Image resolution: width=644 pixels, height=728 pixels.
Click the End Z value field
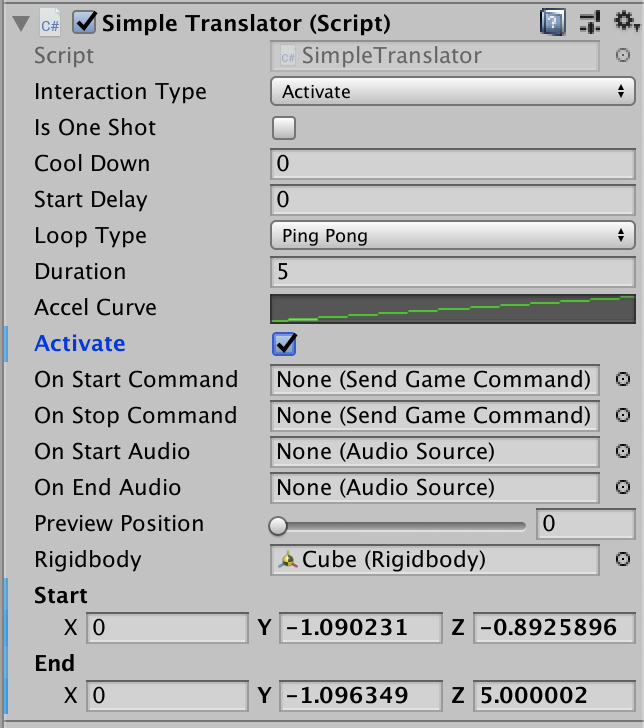click(553, 696)
